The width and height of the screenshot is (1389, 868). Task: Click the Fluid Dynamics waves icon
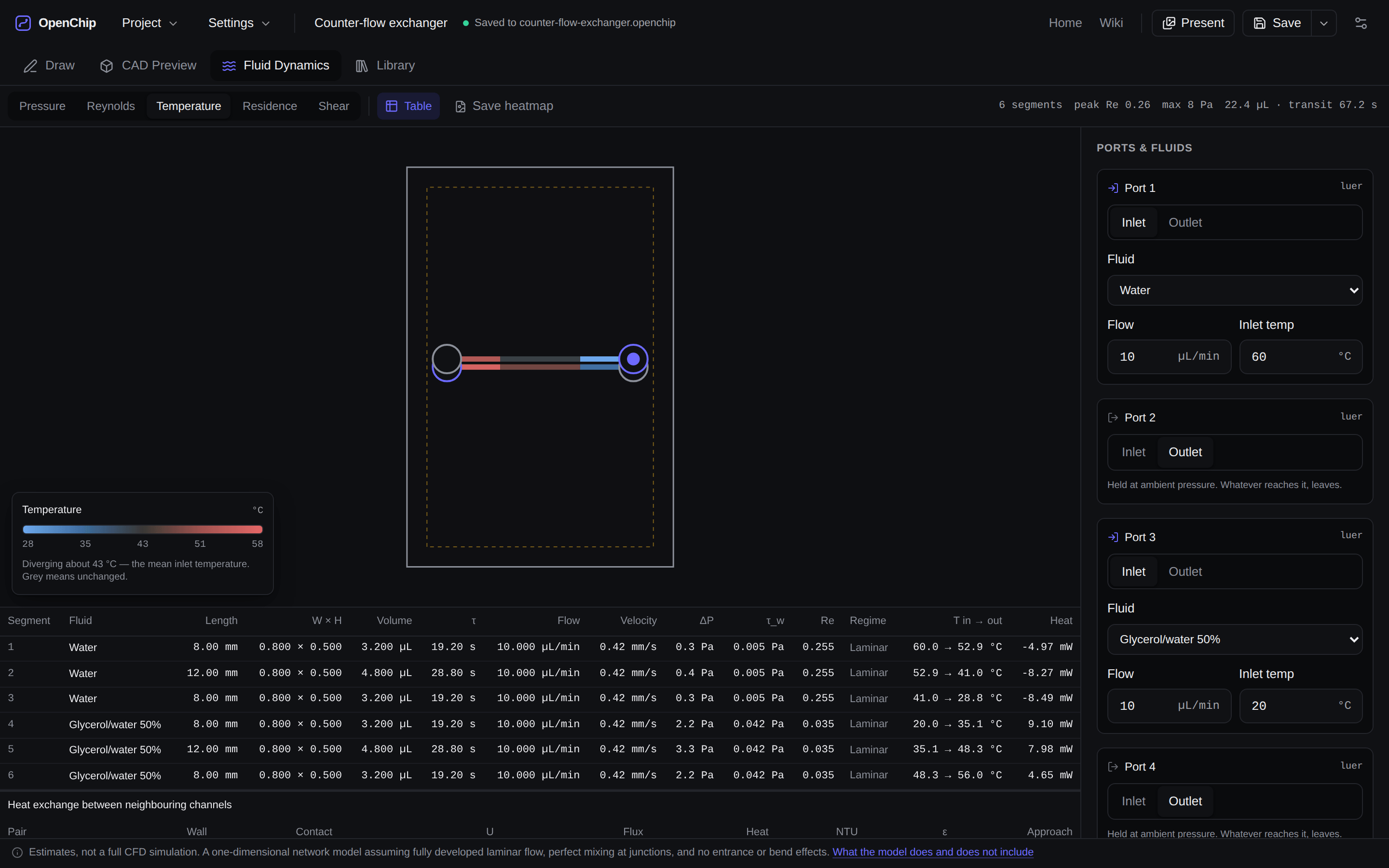point(229,66)
